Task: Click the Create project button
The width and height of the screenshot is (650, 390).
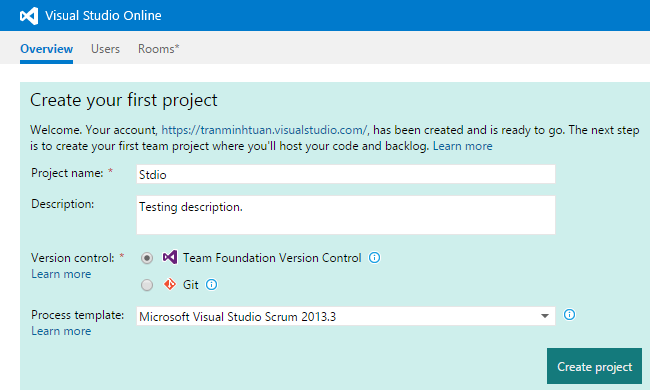Action: pos(594,366)
